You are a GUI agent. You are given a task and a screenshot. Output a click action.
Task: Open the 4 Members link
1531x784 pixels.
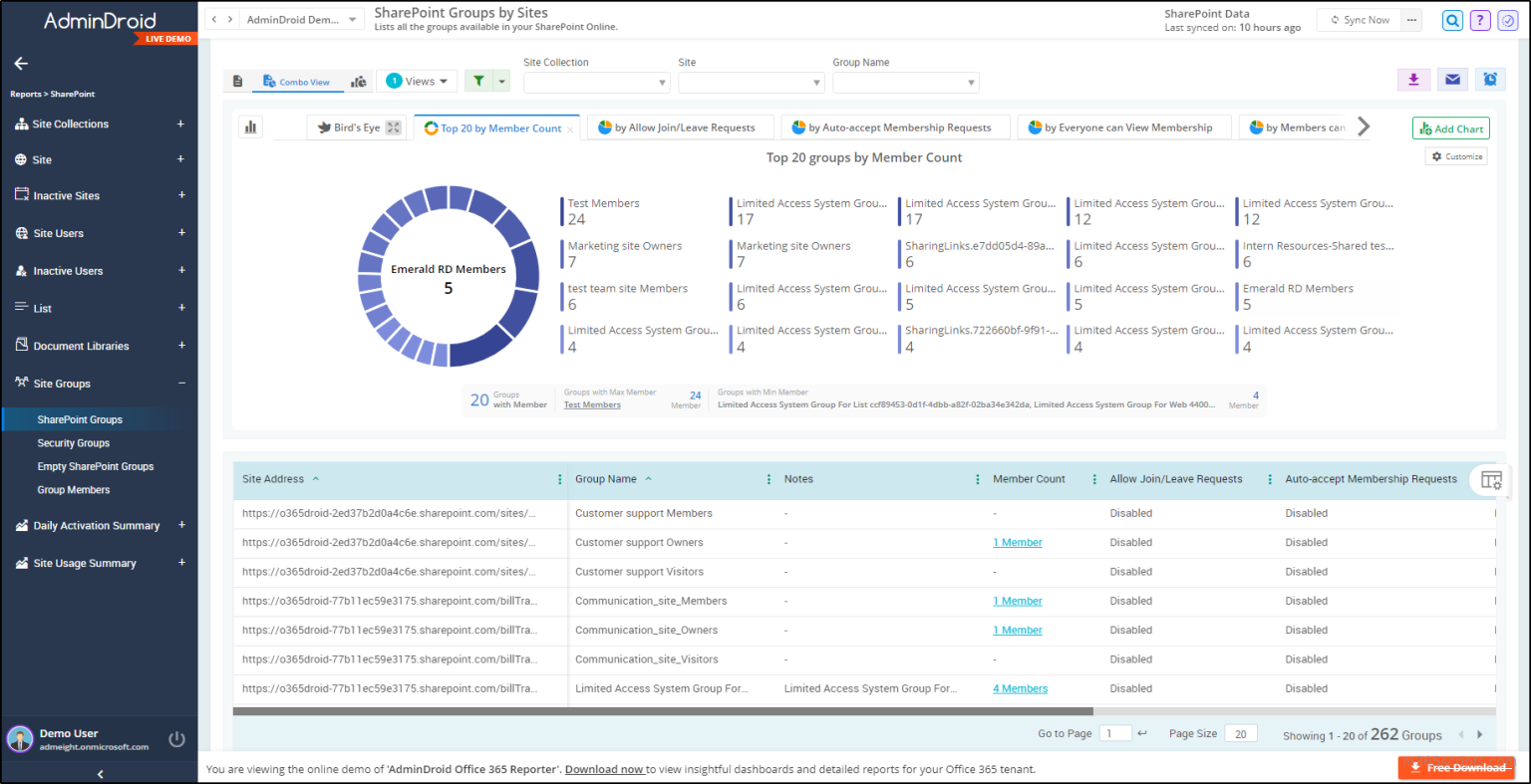pyautogui.click(x=1020, y=687)
